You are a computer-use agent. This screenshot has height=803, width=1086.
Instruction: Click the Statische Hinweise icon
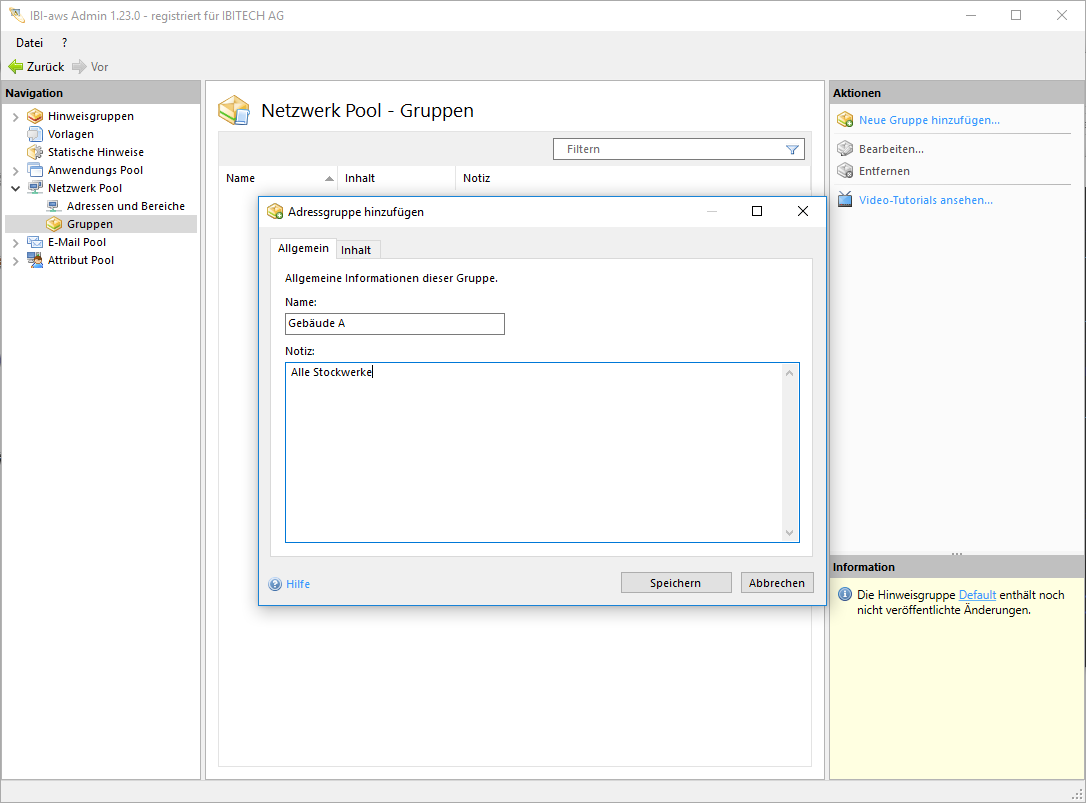[35, 152]
